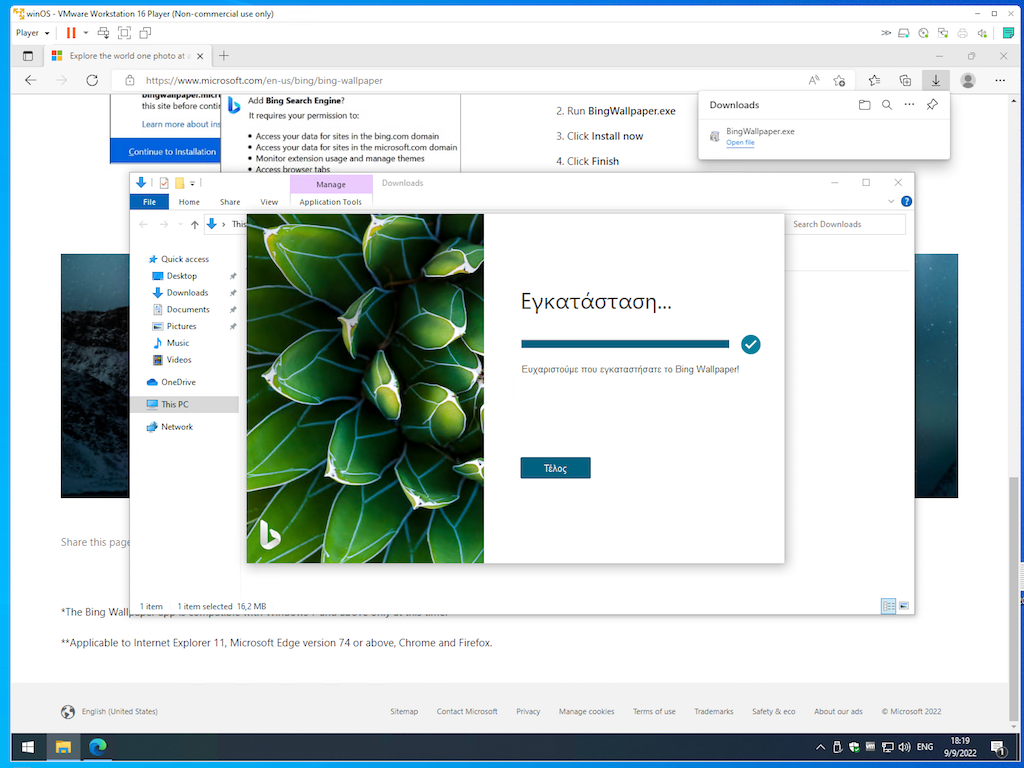The width and height of the screenshot is (1024, 768).
Task: Open Application Tools tab in File Explorer
Action: [330, 202]
